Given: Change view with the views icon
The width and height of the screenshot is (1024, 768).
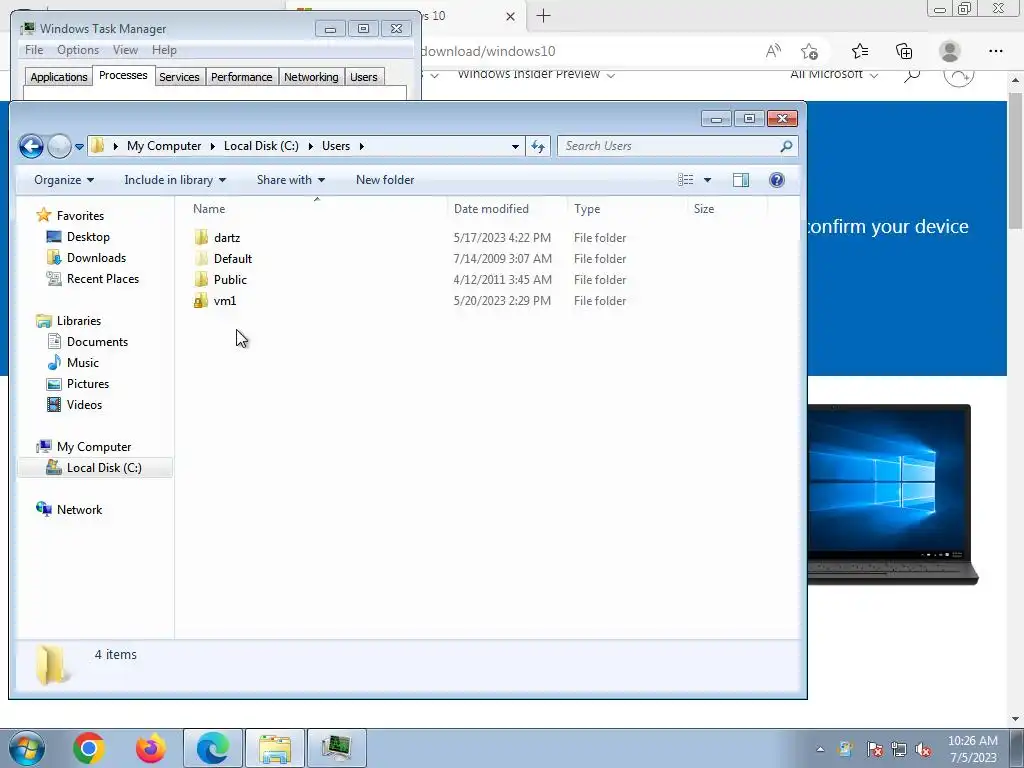Looking at the screenshot, I should pos(685,180).
